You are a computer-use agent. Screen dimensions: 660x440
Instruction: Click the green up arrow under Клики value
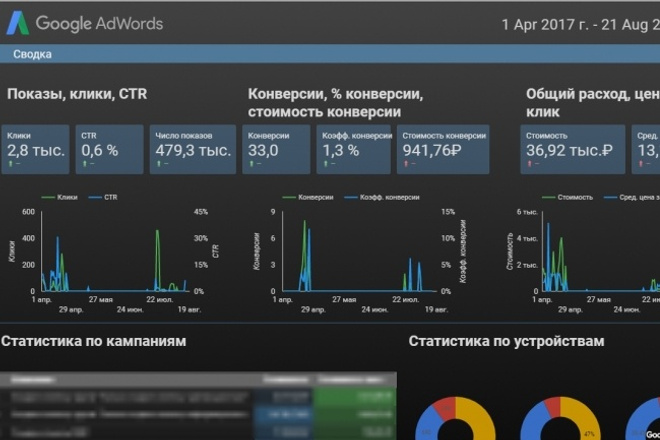(11, 164)
